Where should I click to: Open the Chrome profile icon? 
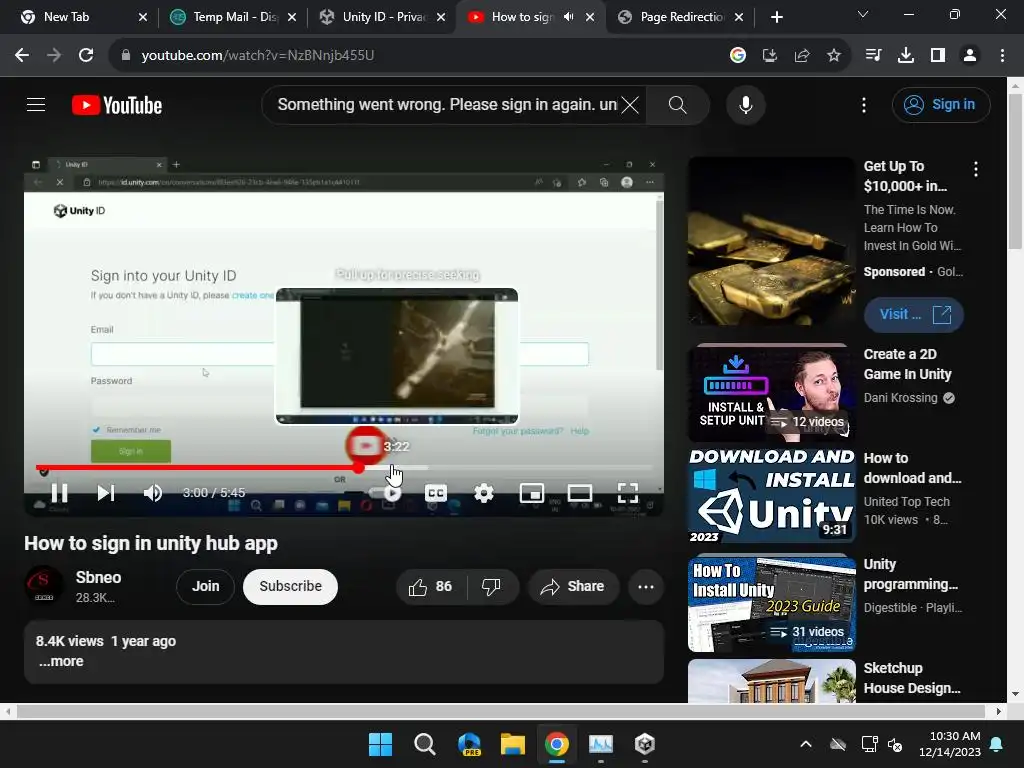(x=970, y=56)
